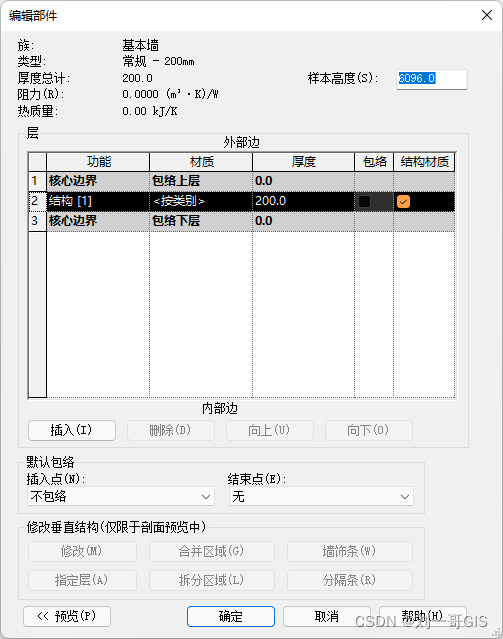Click the 修改(M) button
The height and width of the screenshot is (639, 503).
[82, 551]
